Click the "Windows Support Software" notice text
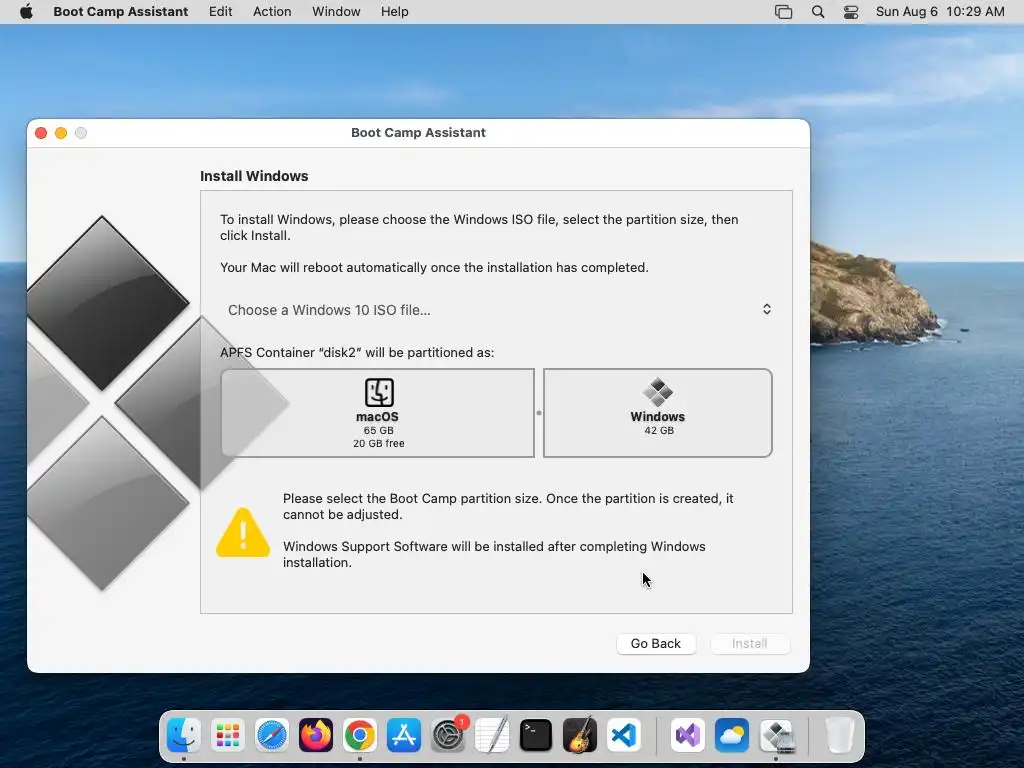The image size is (1024, 768). click(494, 554)
